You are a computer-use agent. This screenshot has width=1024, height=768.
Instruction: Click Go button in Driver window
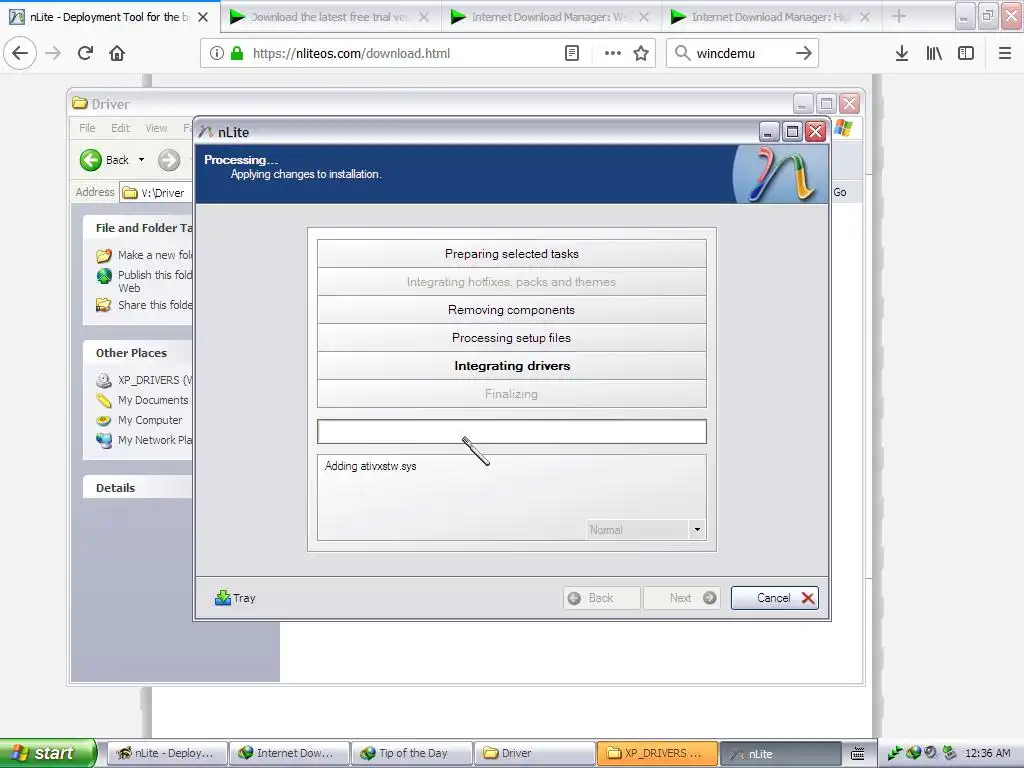pos(840,192)
